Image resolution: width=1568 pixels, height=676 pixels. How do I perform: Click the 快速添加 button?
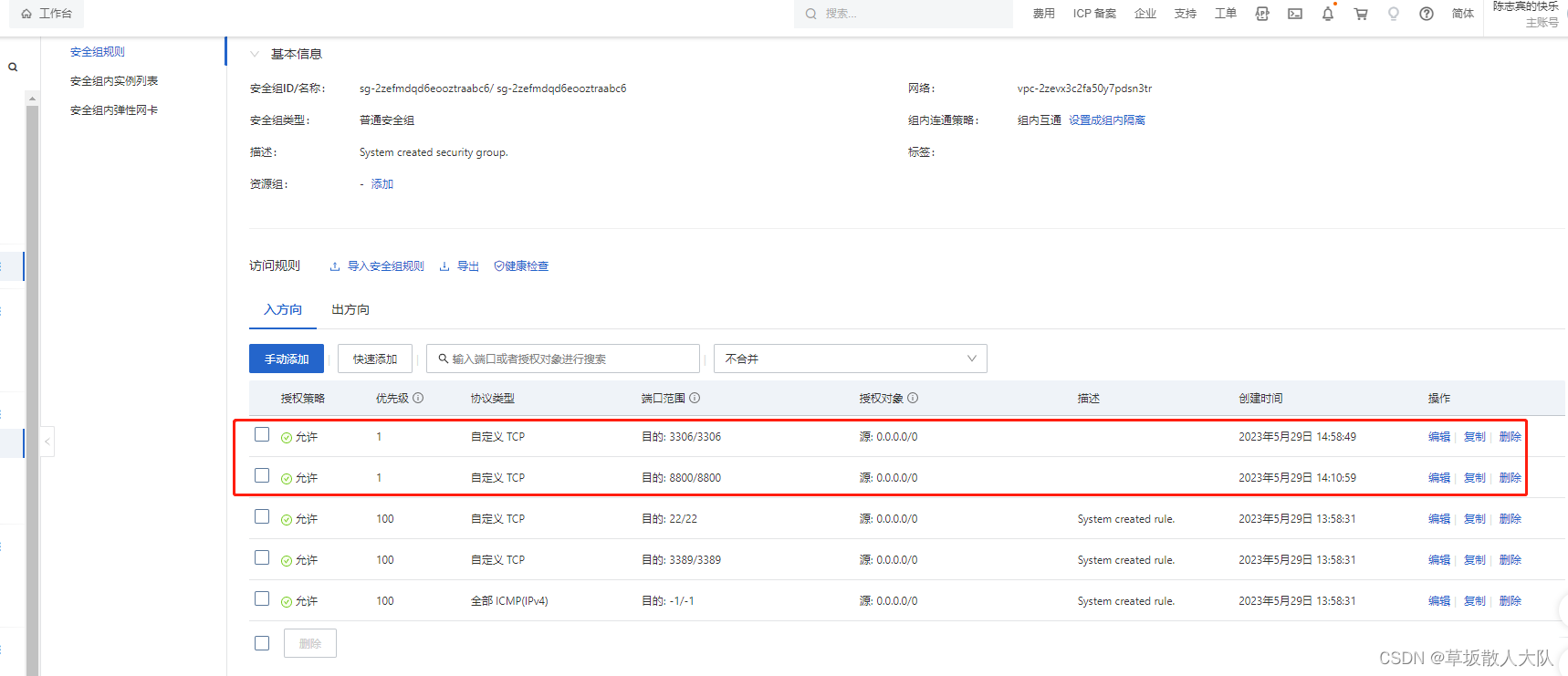pos(375,359)
